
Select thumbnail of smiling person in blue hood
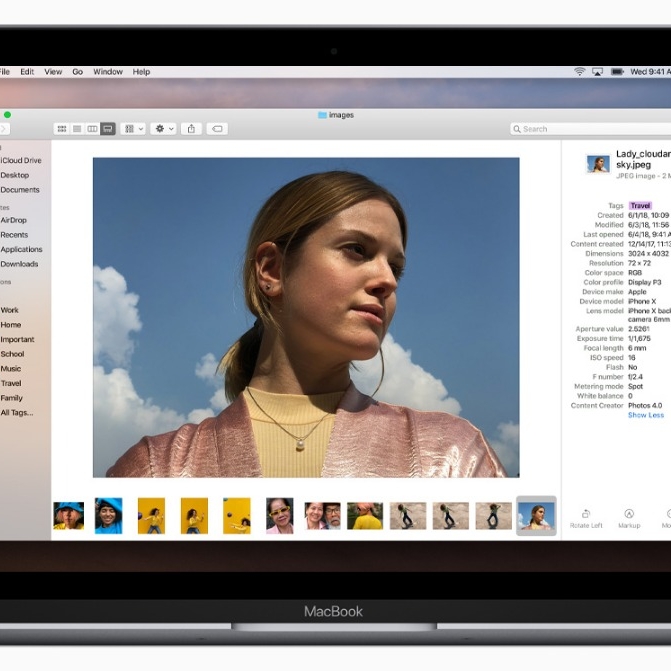[108, 516]
